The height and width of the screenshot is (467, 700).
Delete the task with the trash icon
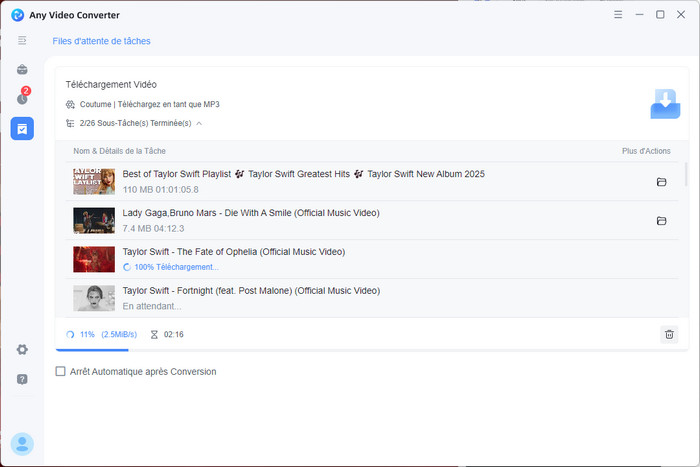coord(669,335)
